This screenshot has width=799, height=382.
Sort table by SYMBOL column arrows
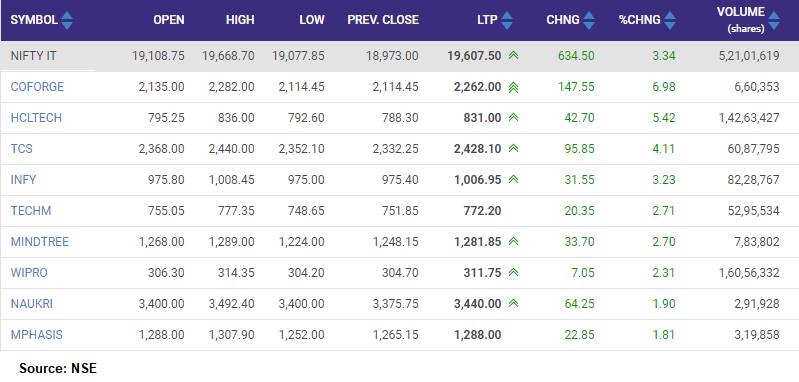(x=67, y=20)
